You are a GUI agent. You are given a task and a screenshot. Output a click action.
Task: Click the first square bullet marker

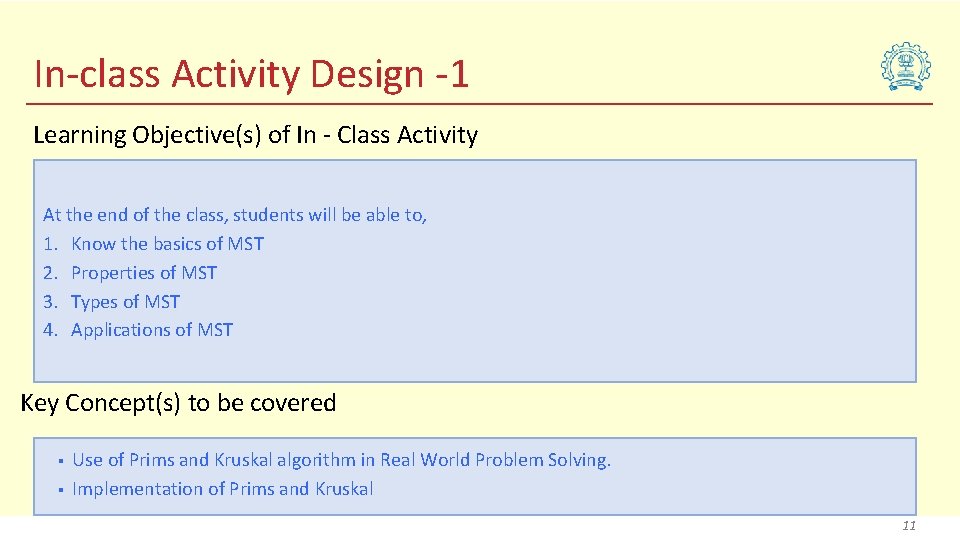tap(60, 461)
